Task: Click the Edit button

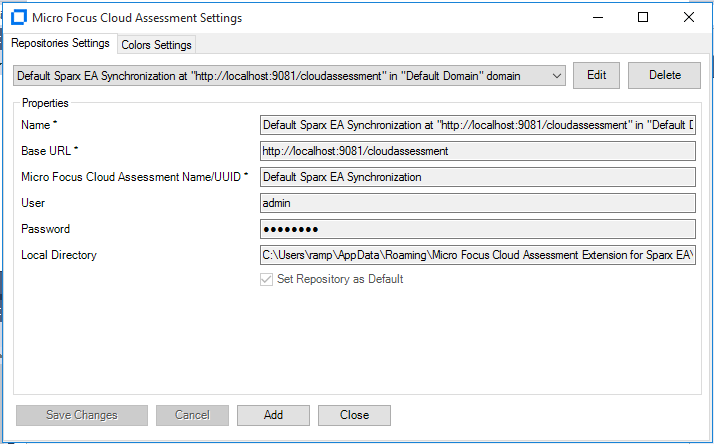Action: tap(596, 75)
